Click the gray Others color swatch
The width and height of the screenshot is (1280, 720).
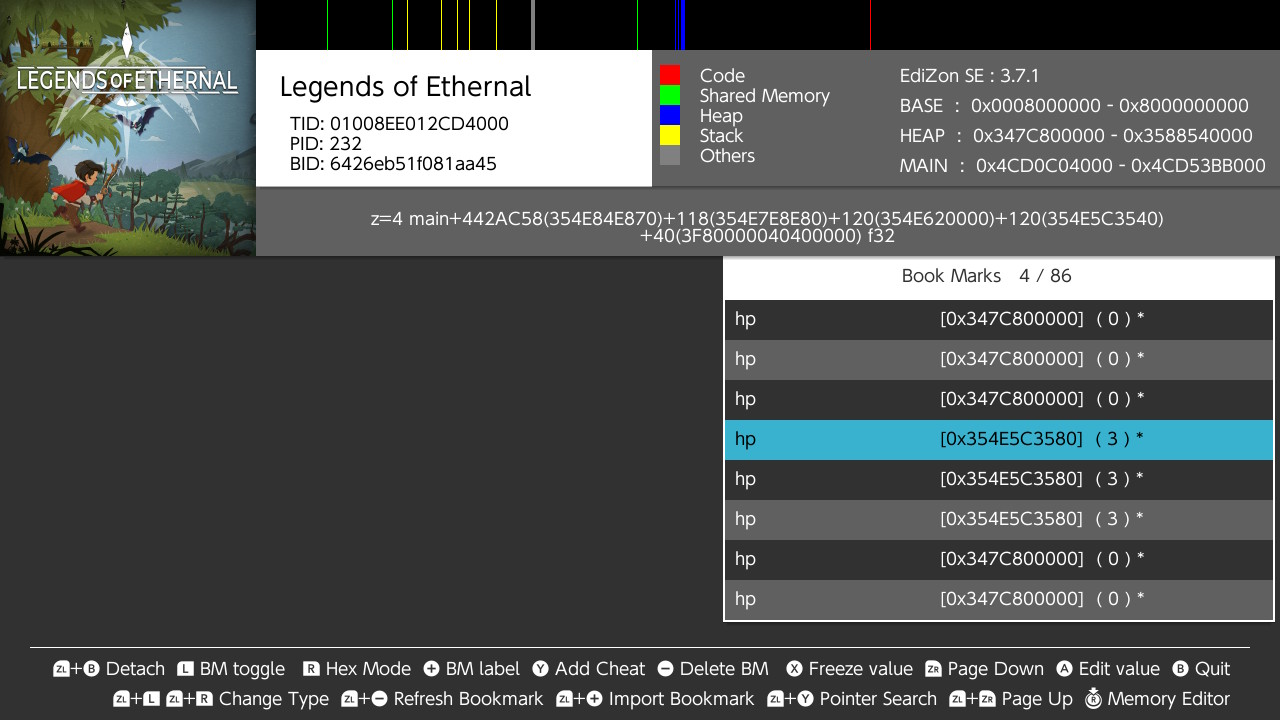(x=670, y=155)
